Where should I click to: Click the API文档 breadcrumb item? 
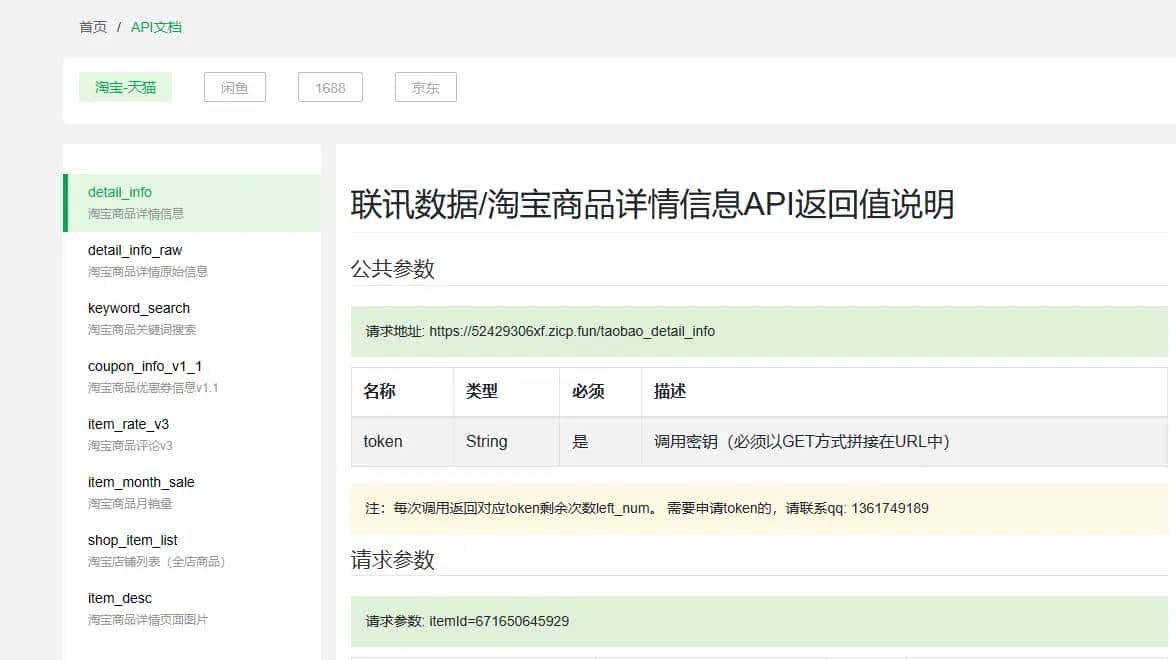(156, 27)
